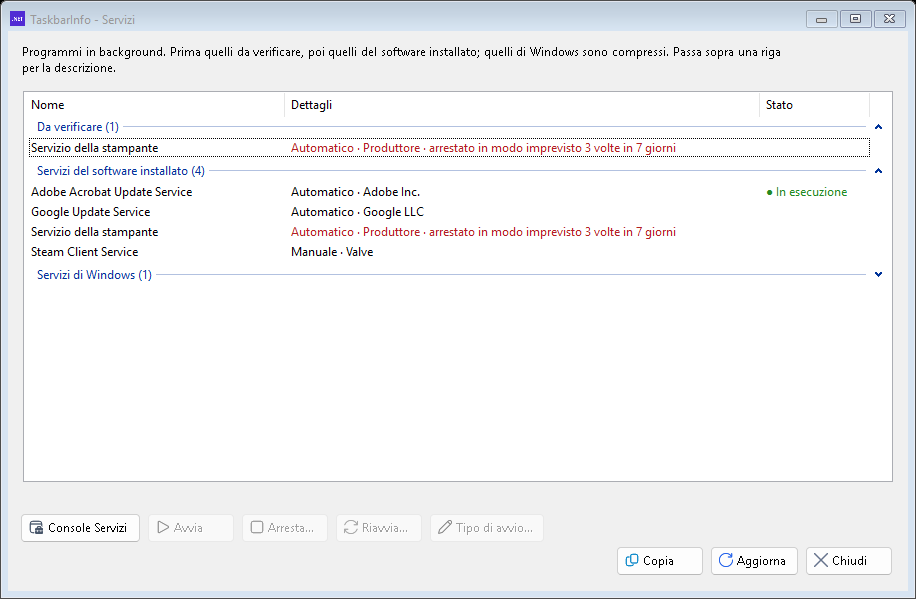
Task: Click the 'Automatico · Google LLC' details cell
Action: (x=357, y=212)
